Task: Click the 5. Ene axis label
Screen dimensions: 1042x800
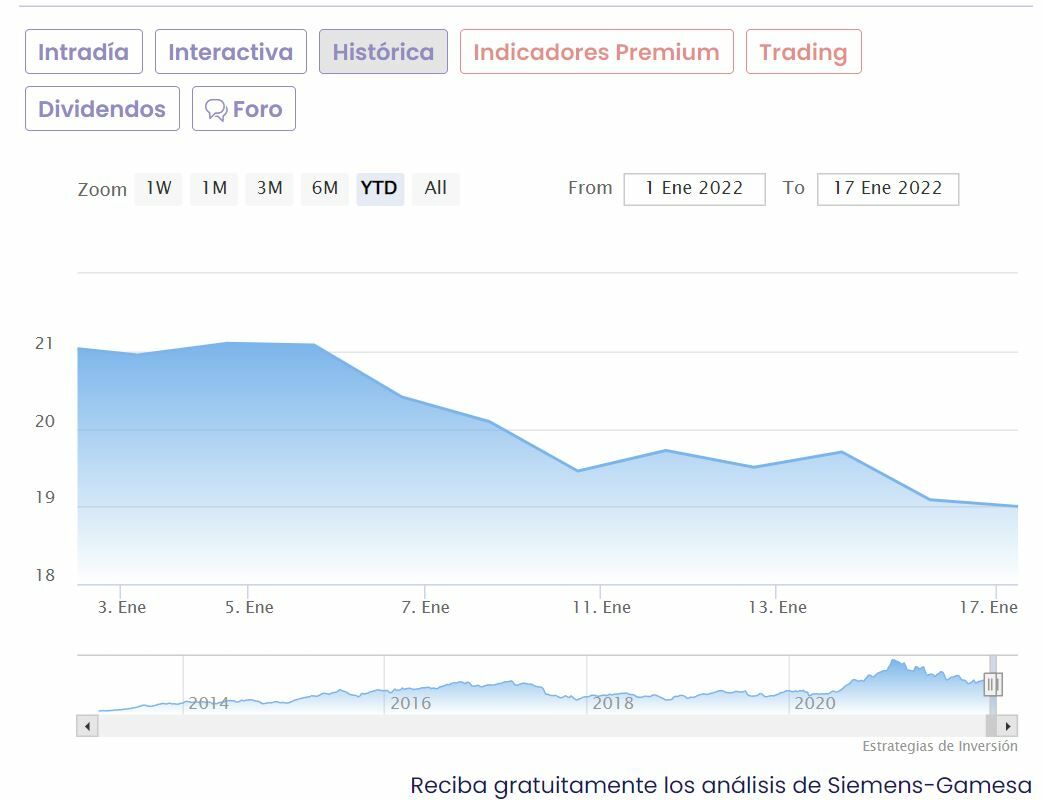Action: coord(249,607)
